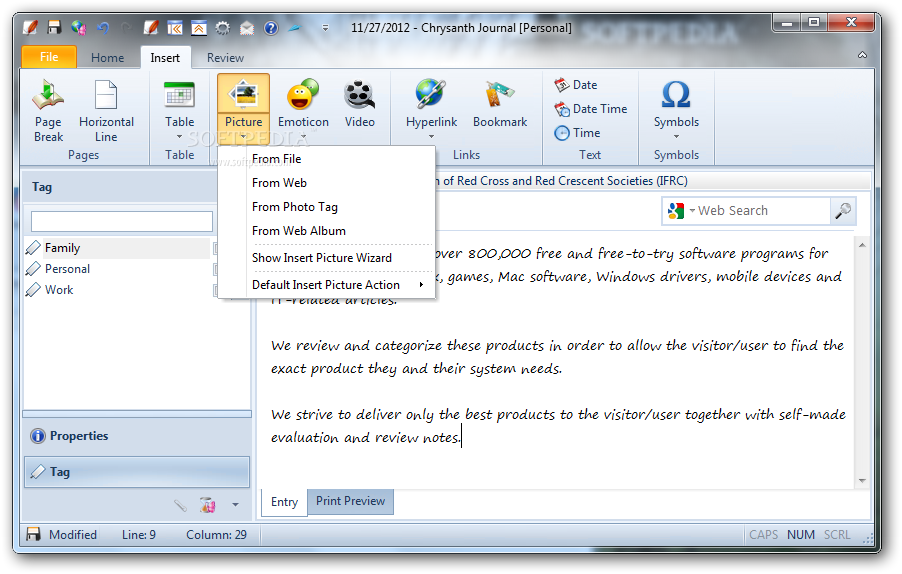Screen dimensions: 902x574
Task: Click the blue paper plane icon
Action: tap(294, 27)
